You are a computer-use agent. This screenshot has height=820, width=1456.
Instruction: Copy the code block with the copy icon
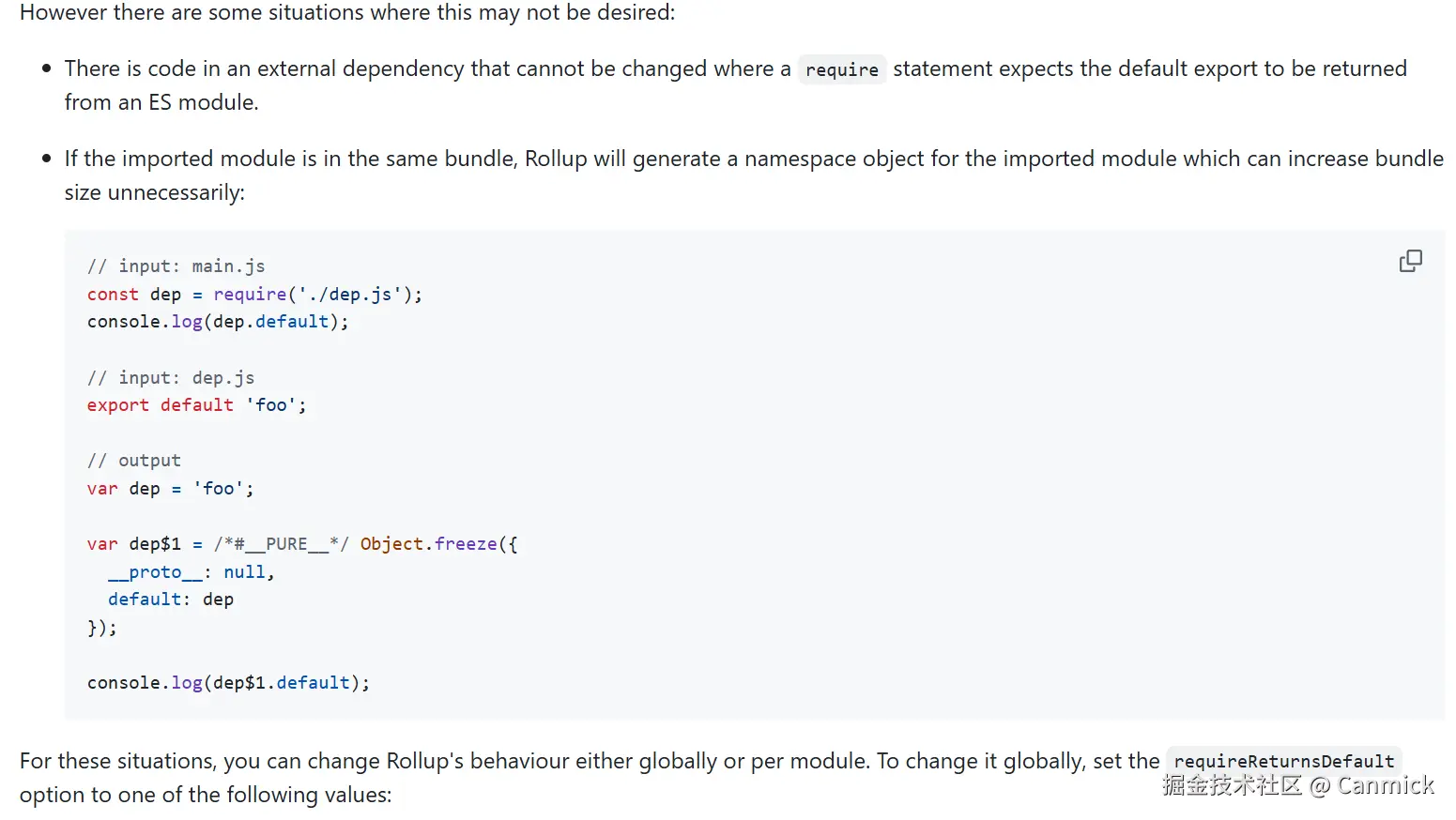pos(1410,261)
